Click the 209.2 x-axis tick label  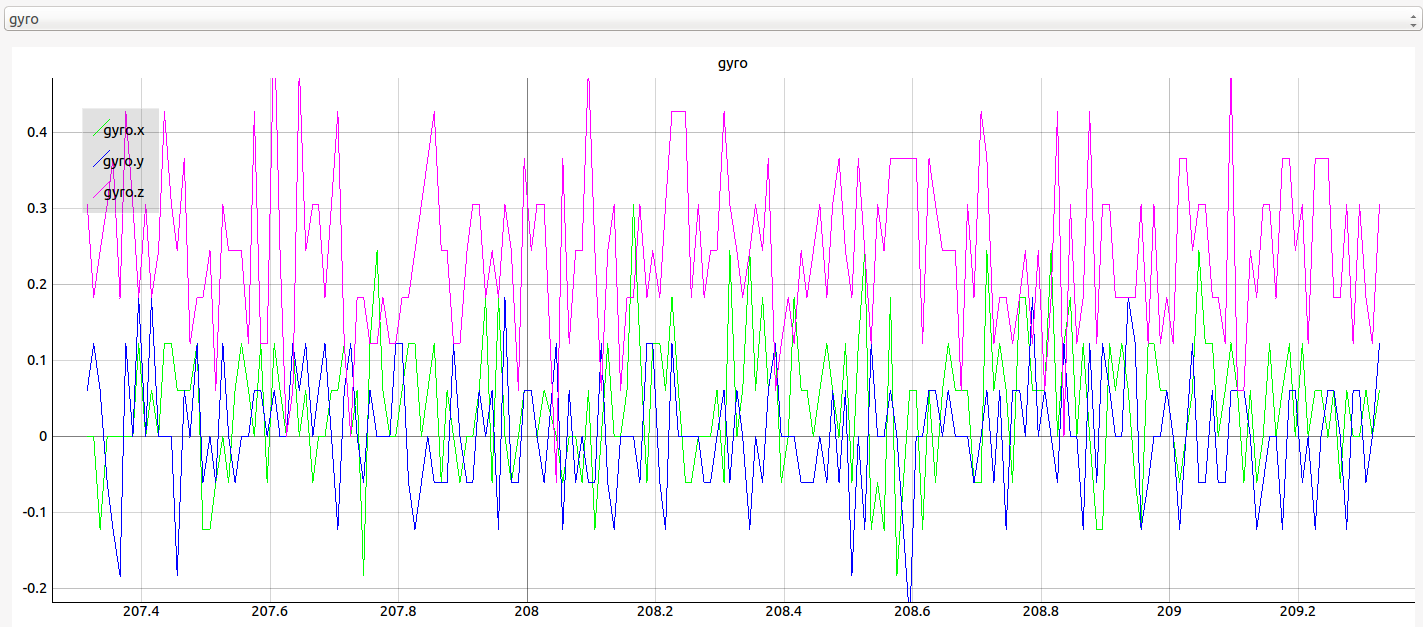click(1297, 612)
